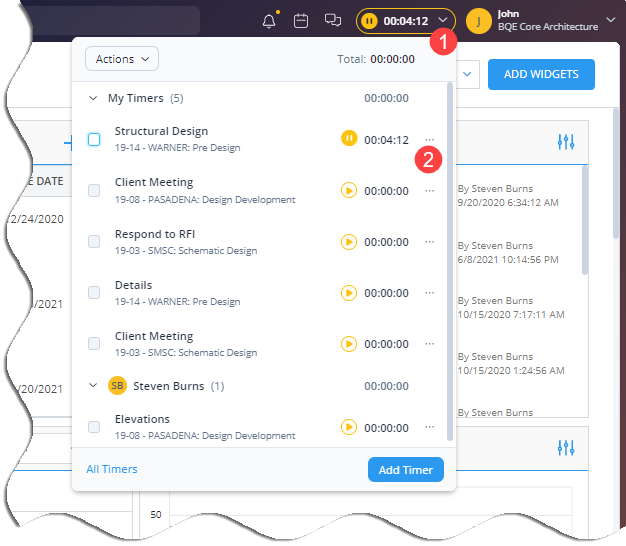Collapse the My Timers group
Viewport: 626px width, 546px height.
[x=94, y=98]
